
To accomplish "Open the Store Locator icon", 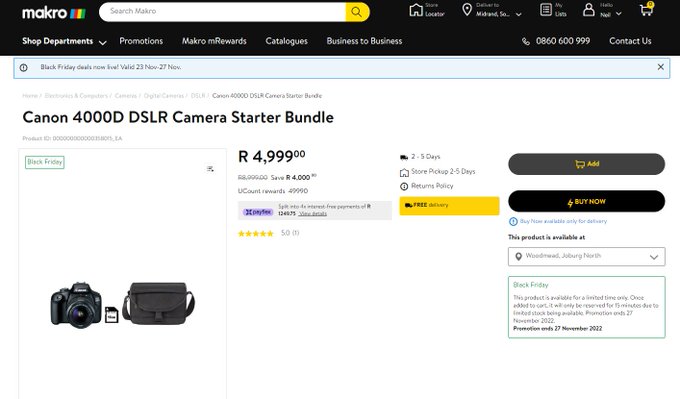I will tap(416, 10).
